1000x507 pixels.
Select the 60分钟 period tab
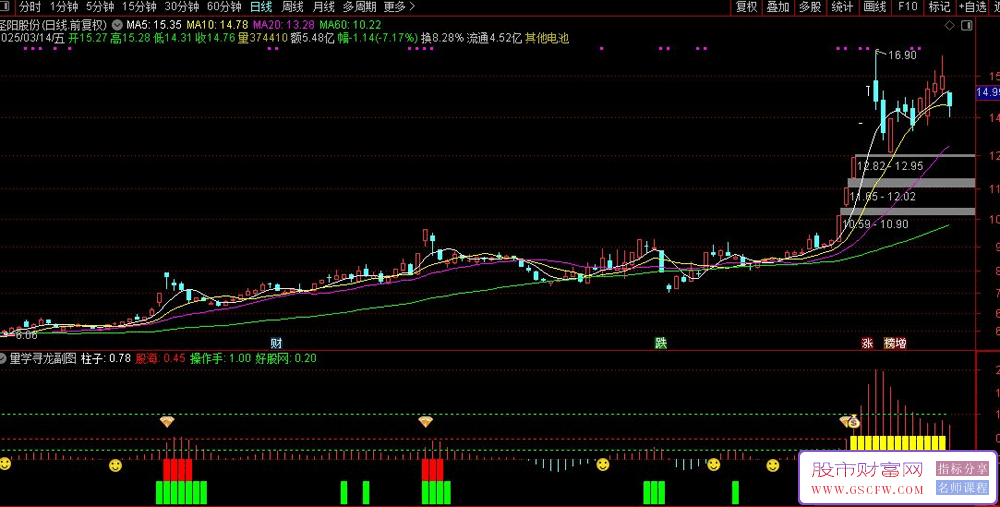(224, 7)
